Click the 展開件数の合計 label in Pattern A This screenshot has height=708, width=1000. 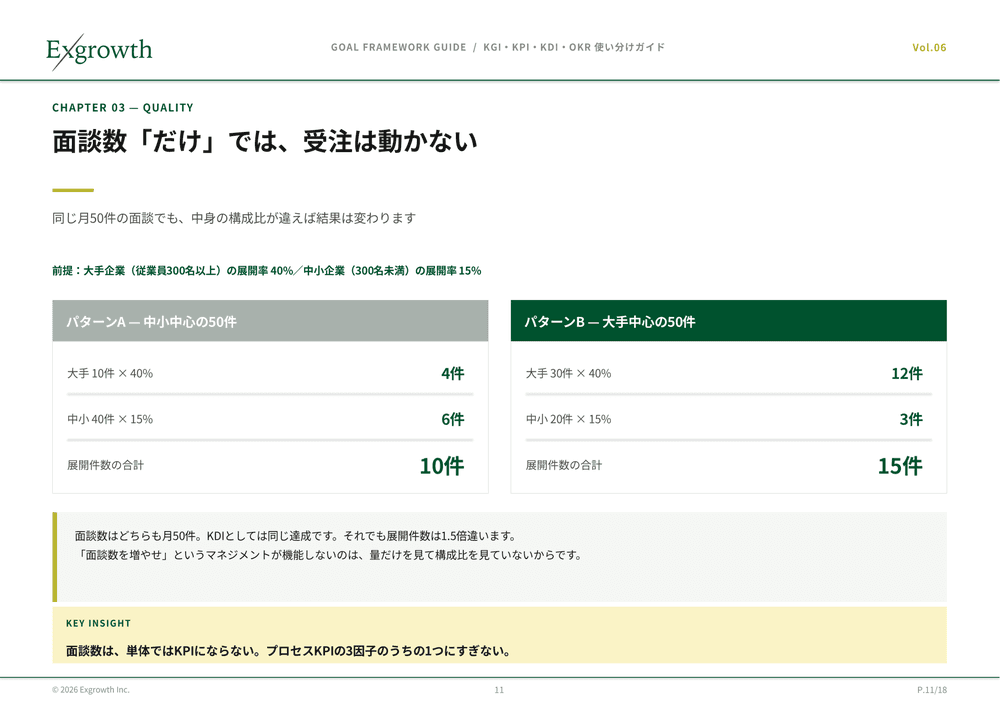[105, 465]
